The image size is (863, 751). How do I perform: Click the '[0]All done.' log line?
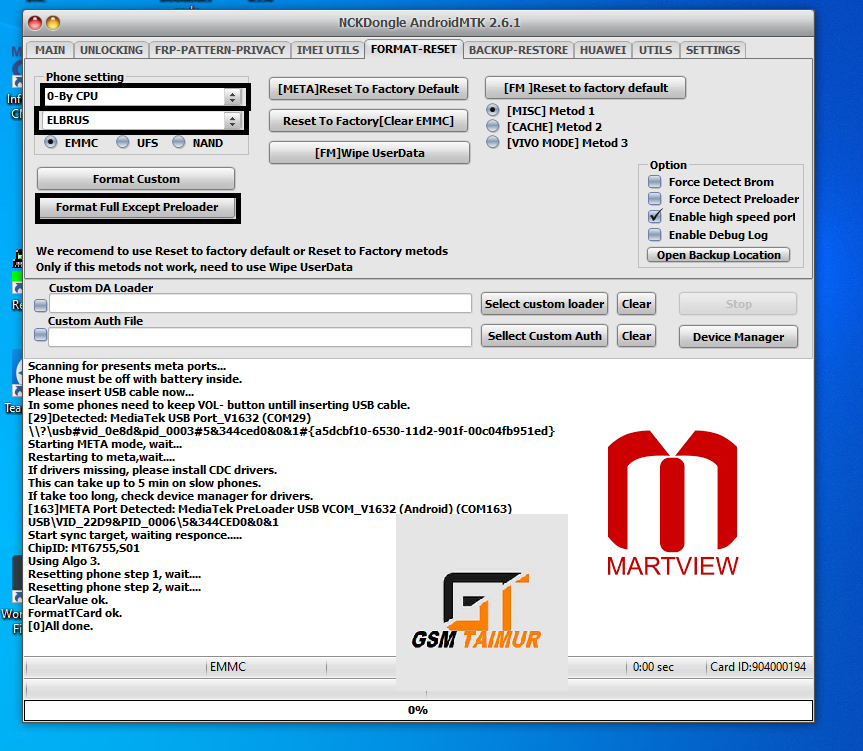[61, 626]
